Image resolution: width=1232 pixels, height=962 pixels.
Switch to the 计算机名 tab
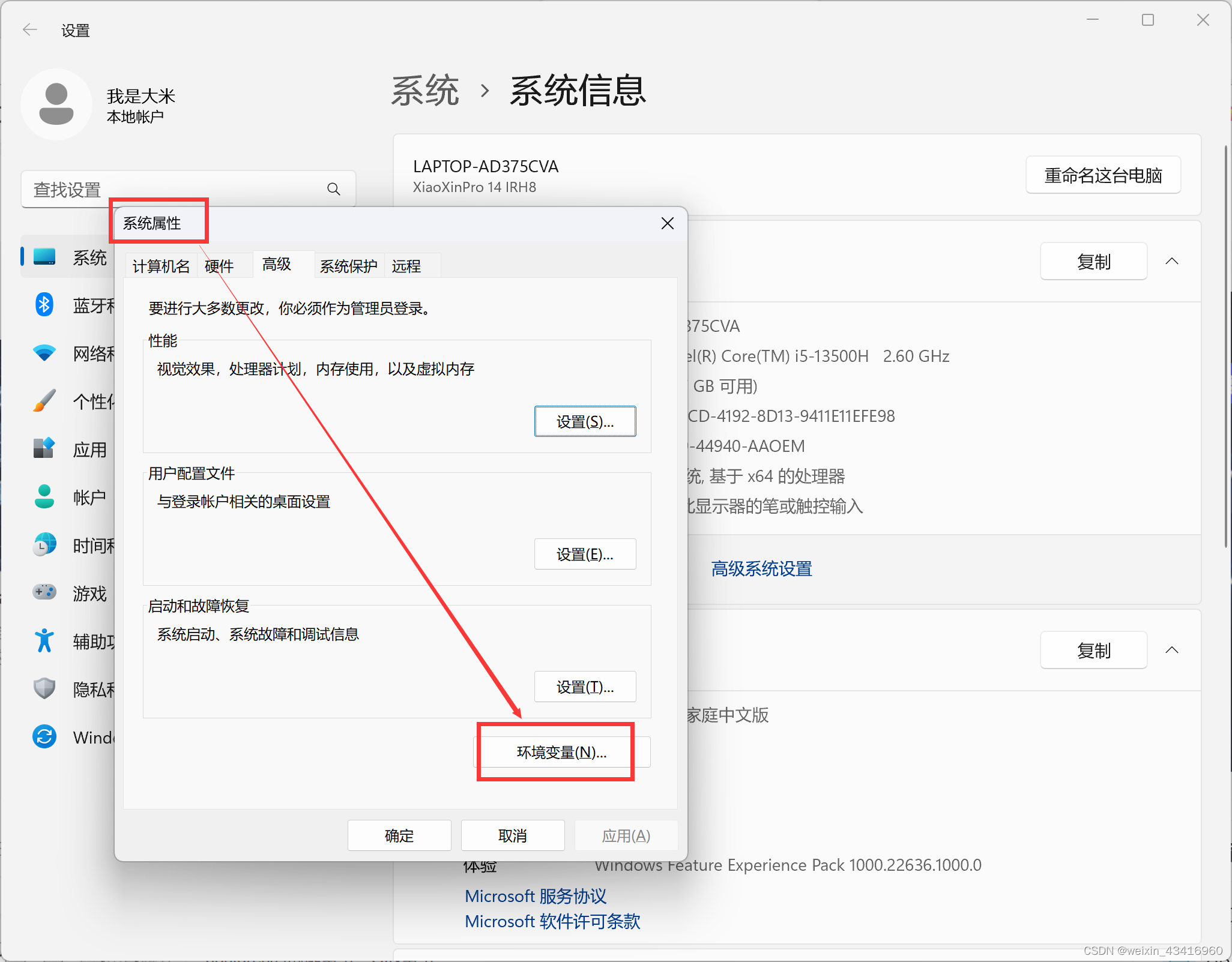tap(162, 266)
